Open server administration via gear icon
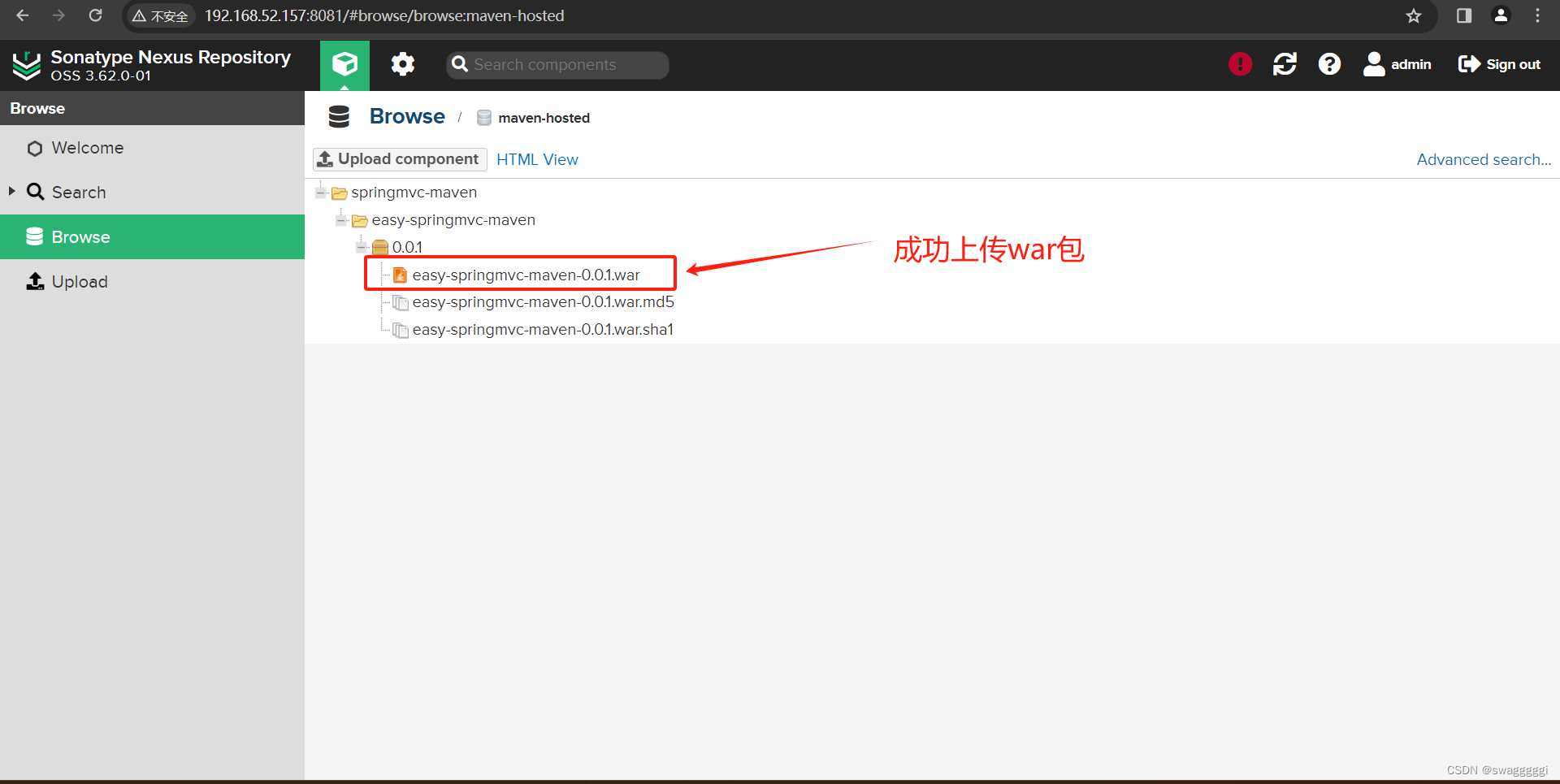Image resolution: width=1560 pixels, height=784 pixels. [402, 64]
